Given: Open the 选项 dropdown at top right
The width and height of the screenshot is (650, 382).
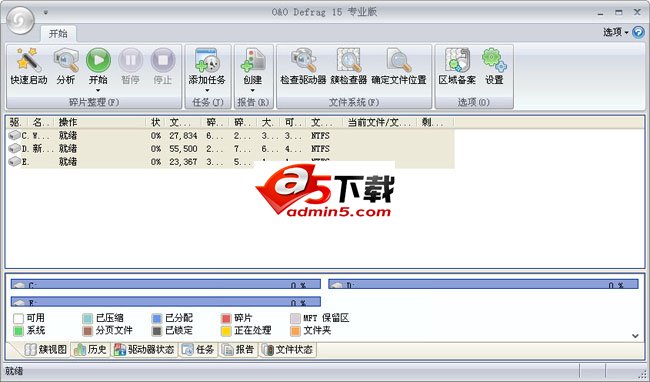Looking at the screenshot, I should click(x=616, y=32).
